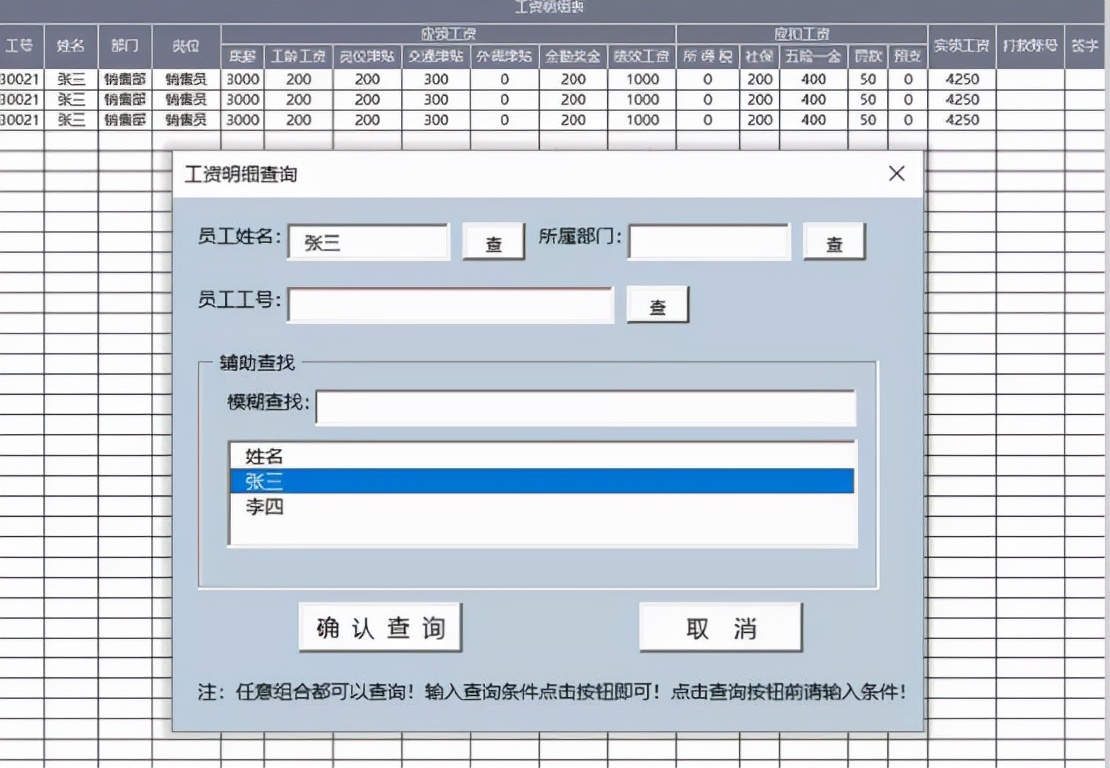Click the 查 button below, beside 员工工号
This screenshot has width=1110, height=768.
tap(657, 305)
